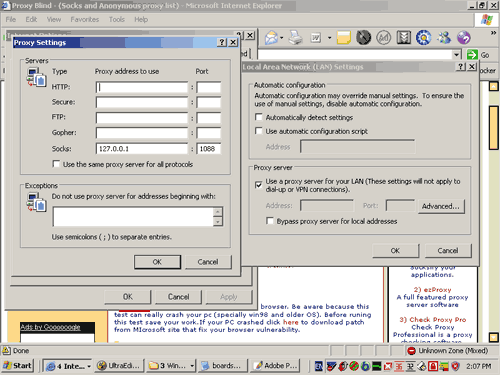Click the purple globe help toolbar icon
The width and height of the screenshot is (500, 375).
pyautogui.click(x=464, y=38)
